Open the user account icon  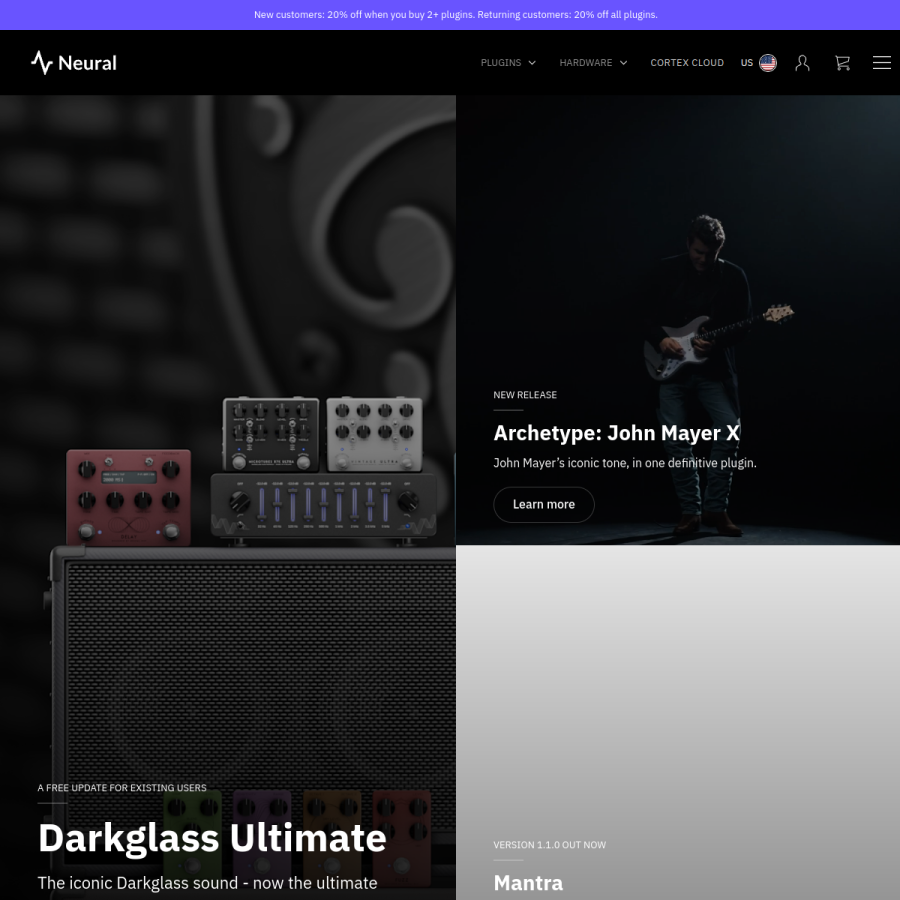click(802, 63)
